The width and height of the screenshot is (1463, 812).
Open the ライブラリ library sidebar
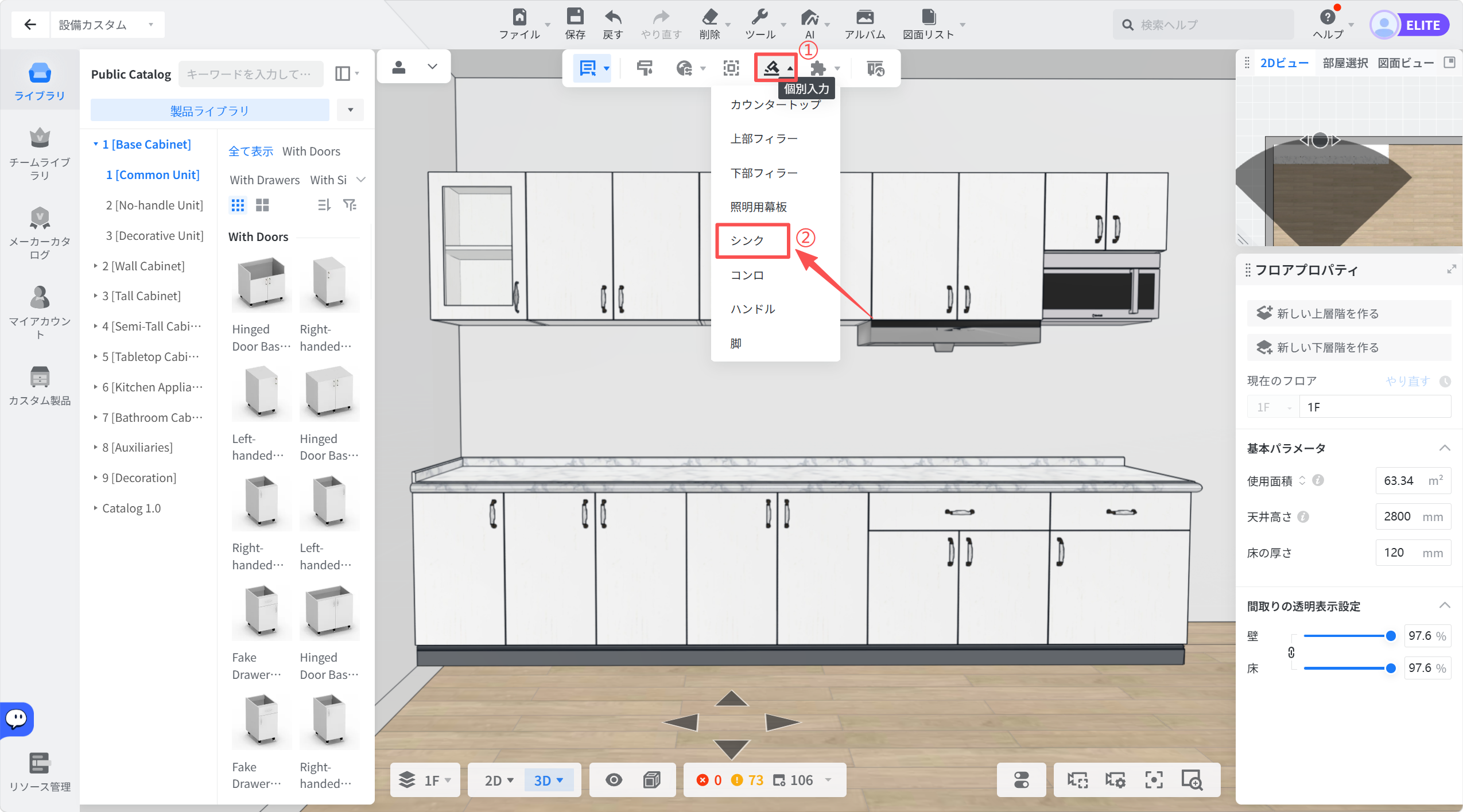pyautogui.click(x=40, y=81)
